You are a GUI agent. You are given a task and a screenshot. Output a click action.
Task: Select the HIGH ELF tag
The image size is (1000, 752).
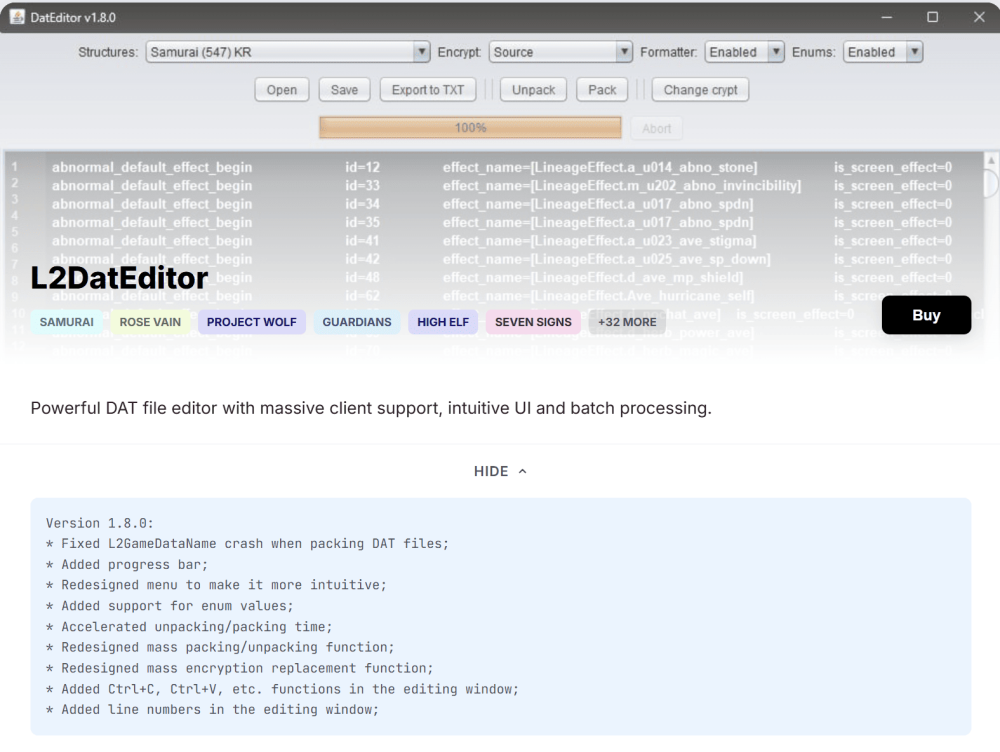[x=443, y=322]
